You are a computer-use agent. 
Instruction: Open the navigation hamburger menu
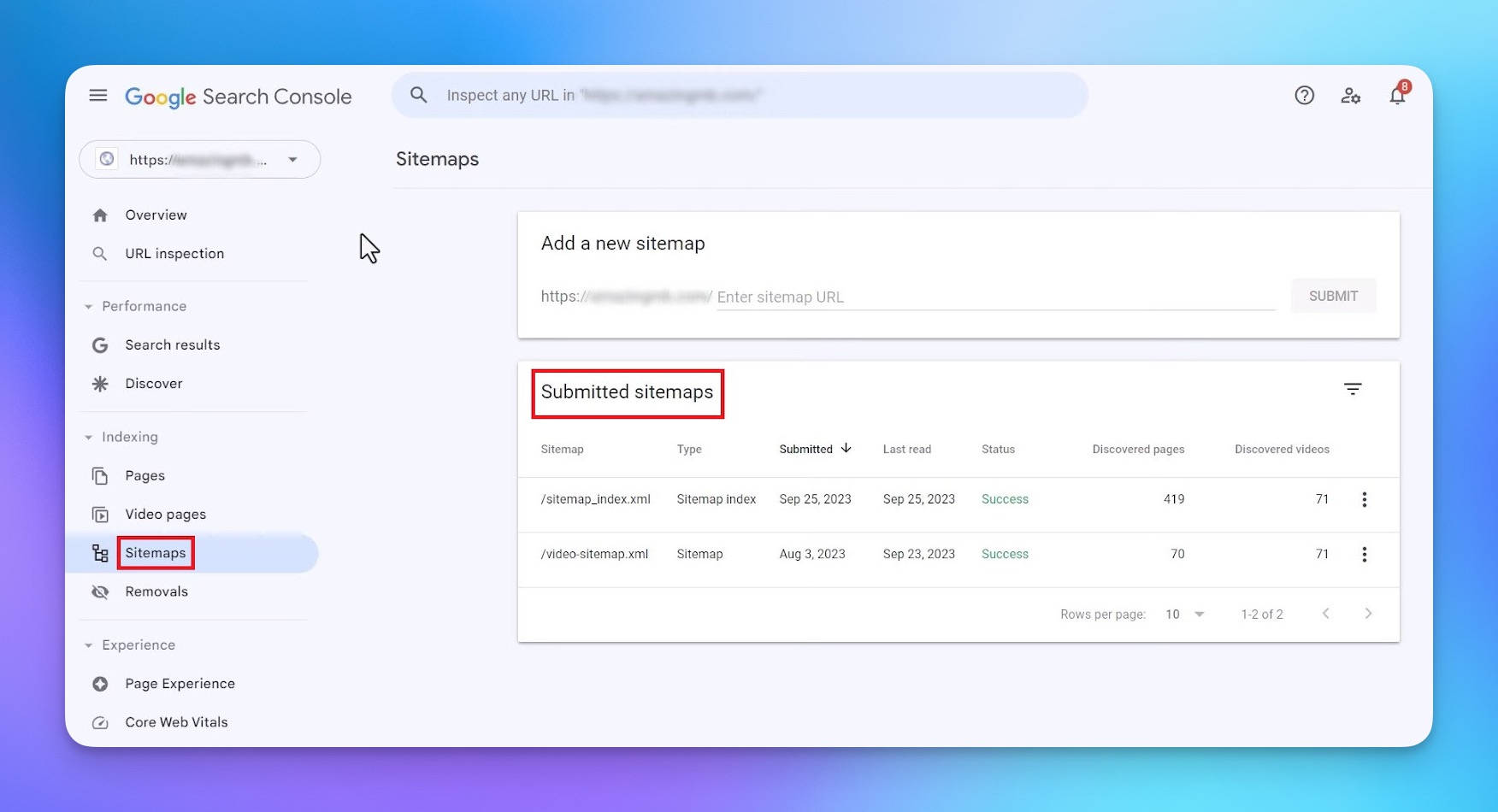[x=97, y=95]
